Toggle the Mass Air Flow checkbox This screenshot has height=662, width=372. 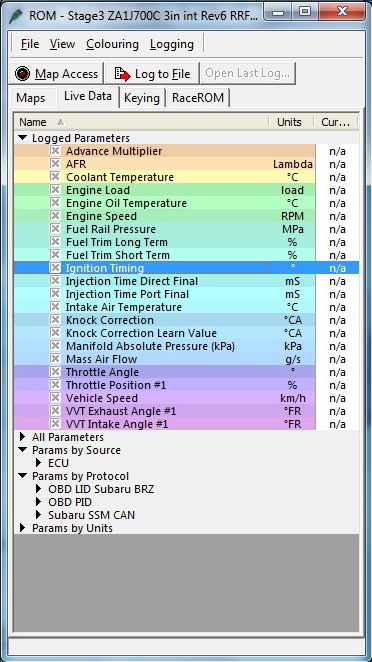click(55, 359)
